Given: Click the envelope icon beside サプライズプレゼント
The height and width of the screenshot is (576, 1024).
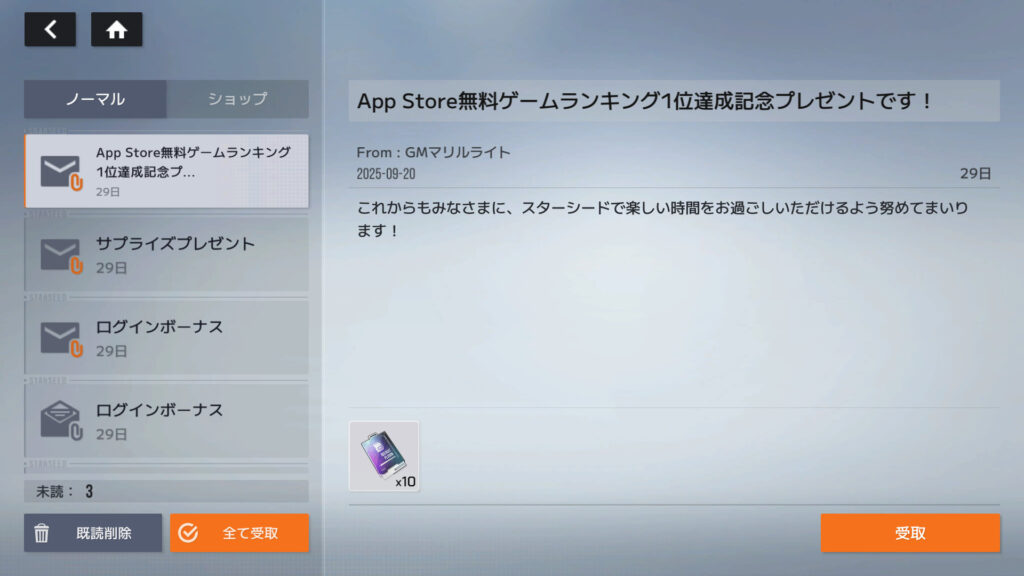Looking at the screenshot, I should [60, 255].
